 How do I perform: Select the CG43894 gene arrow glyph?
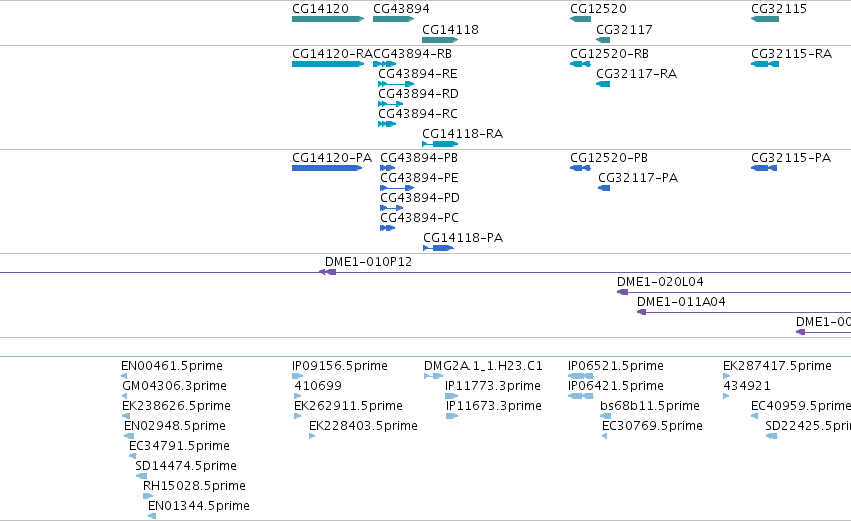393,19
